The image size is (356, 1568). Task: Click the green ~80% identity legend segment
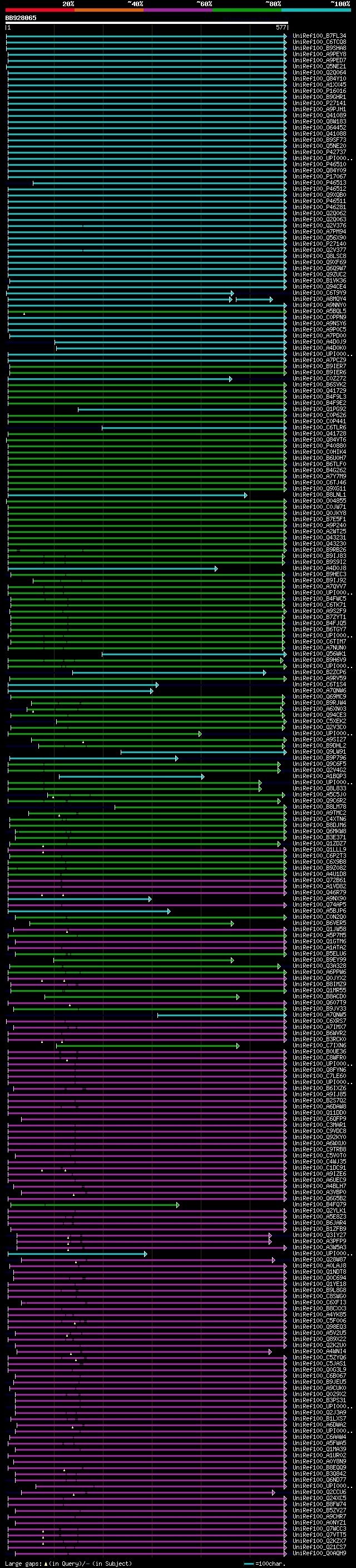click(x=247, y=10)
